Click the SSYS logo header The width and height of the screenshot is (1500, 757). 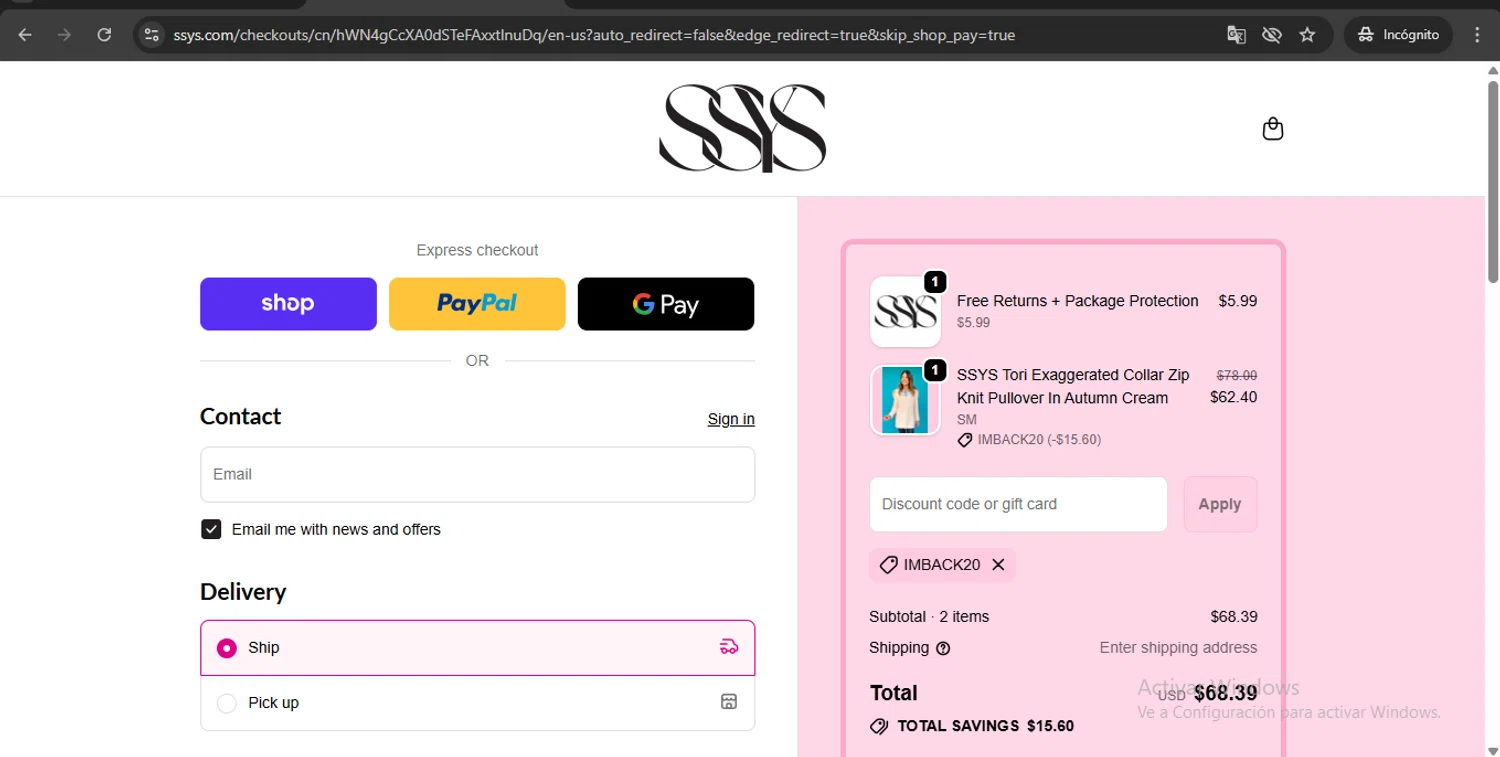click(x=742, y=128)
